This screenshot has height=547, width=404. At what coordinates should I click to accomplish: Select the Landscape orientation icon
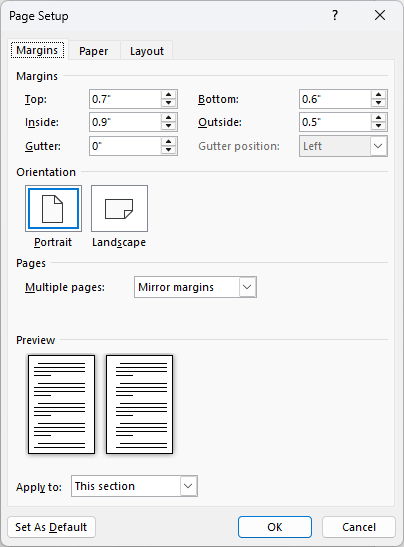click(119, 208)
